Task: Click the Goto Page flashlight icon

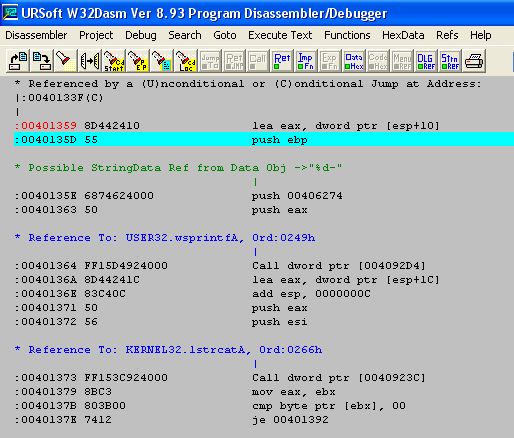Action: click(162, 61)
